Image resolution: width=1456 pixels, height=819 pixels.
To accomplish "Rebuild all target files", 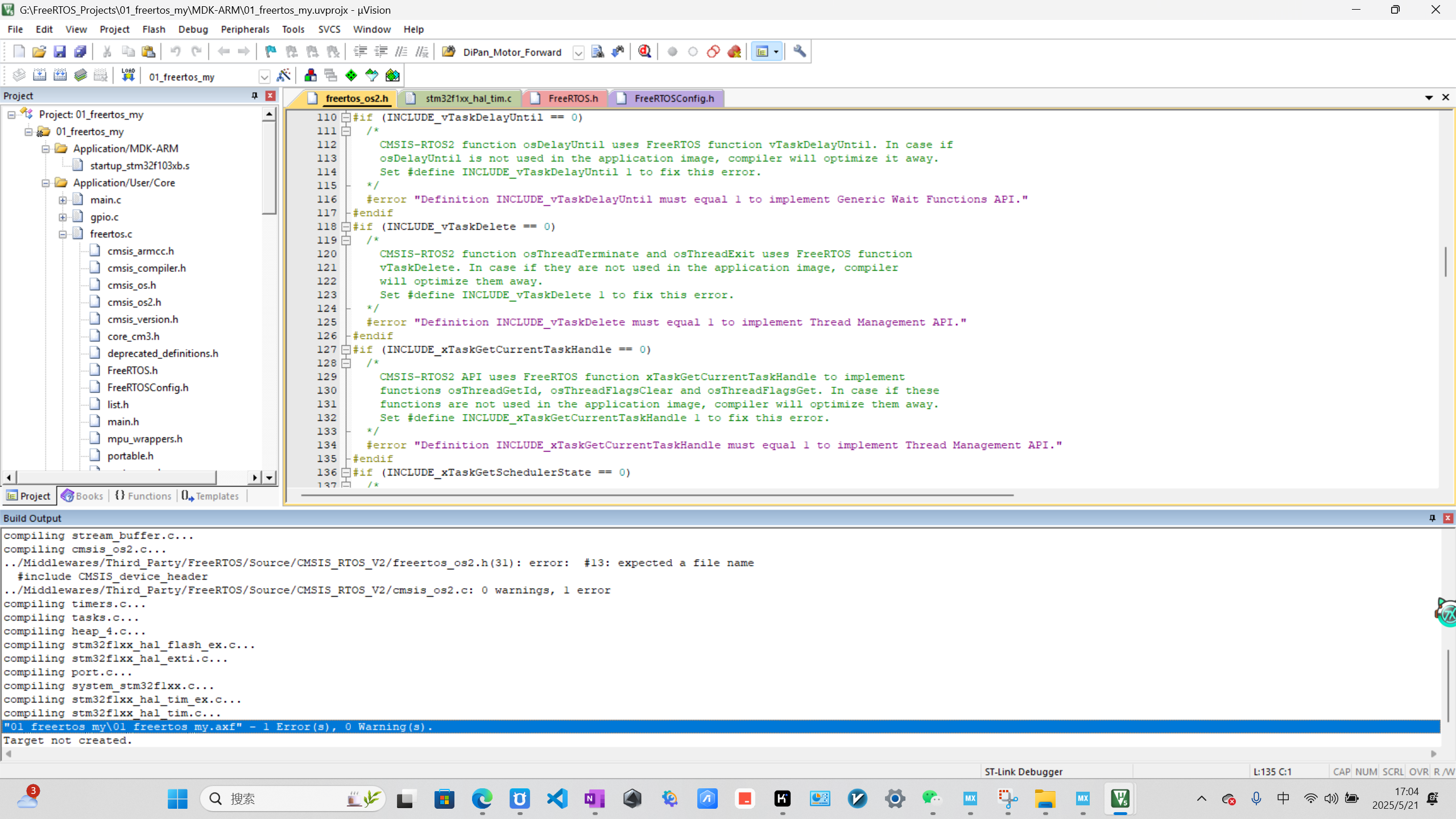I will (x=60, y=75).
